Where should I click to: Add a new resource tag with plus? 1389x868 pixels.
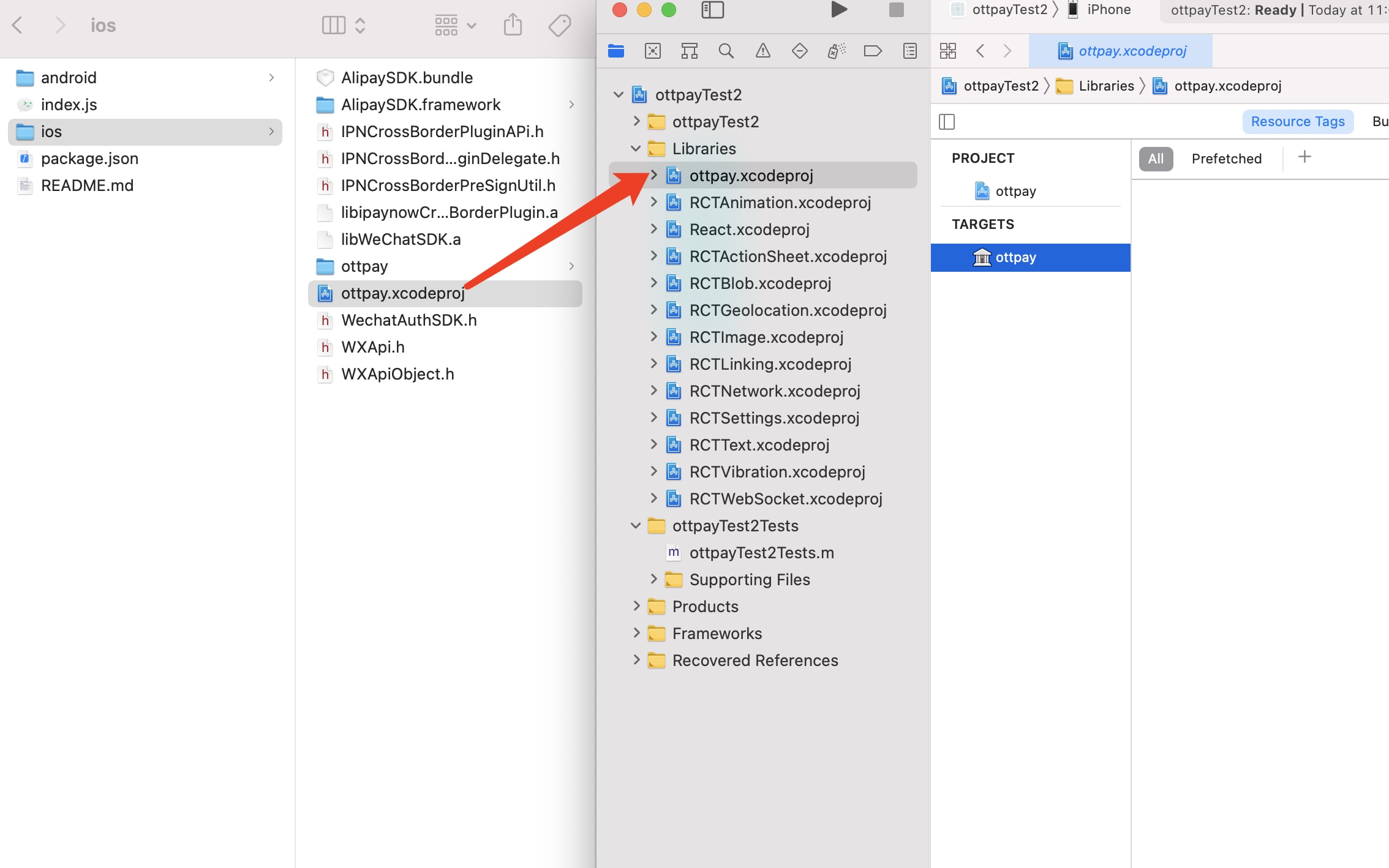(x=1304, y=157)
